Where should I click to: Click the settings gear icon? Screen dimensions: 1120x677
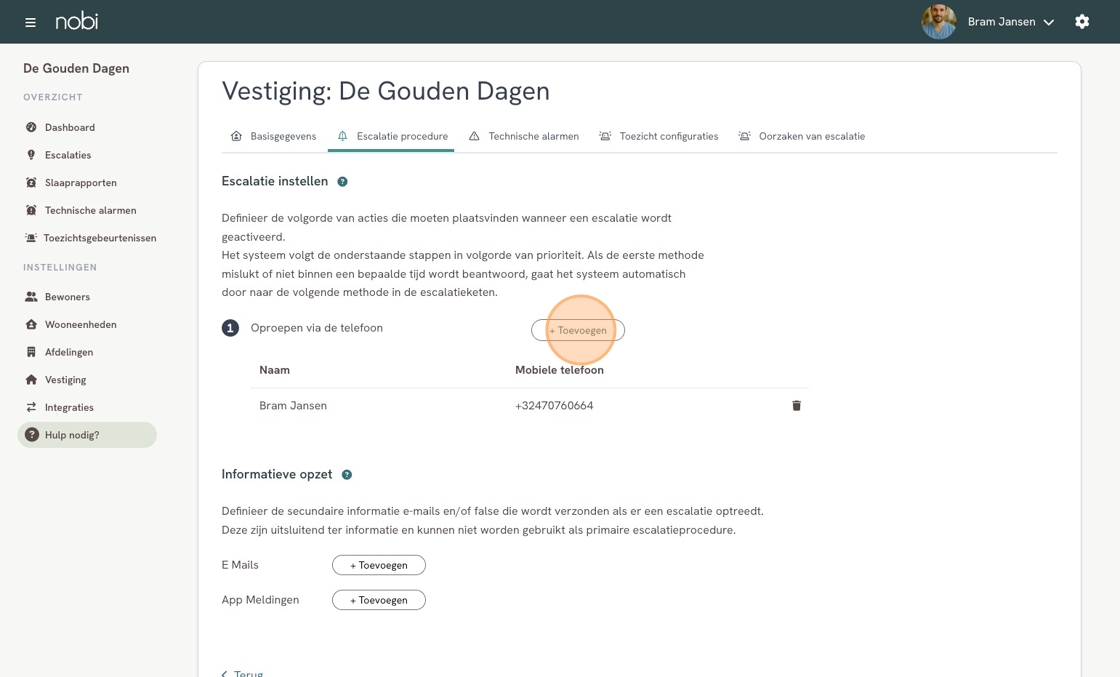pyautogui.click(x=1082, y=22)
